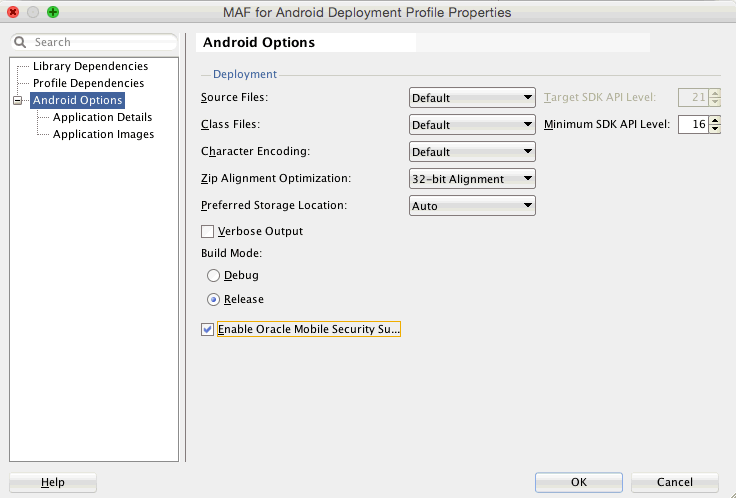Click the Help button
738x498 pixels.
pyautogui.click(x=53, y=482)
